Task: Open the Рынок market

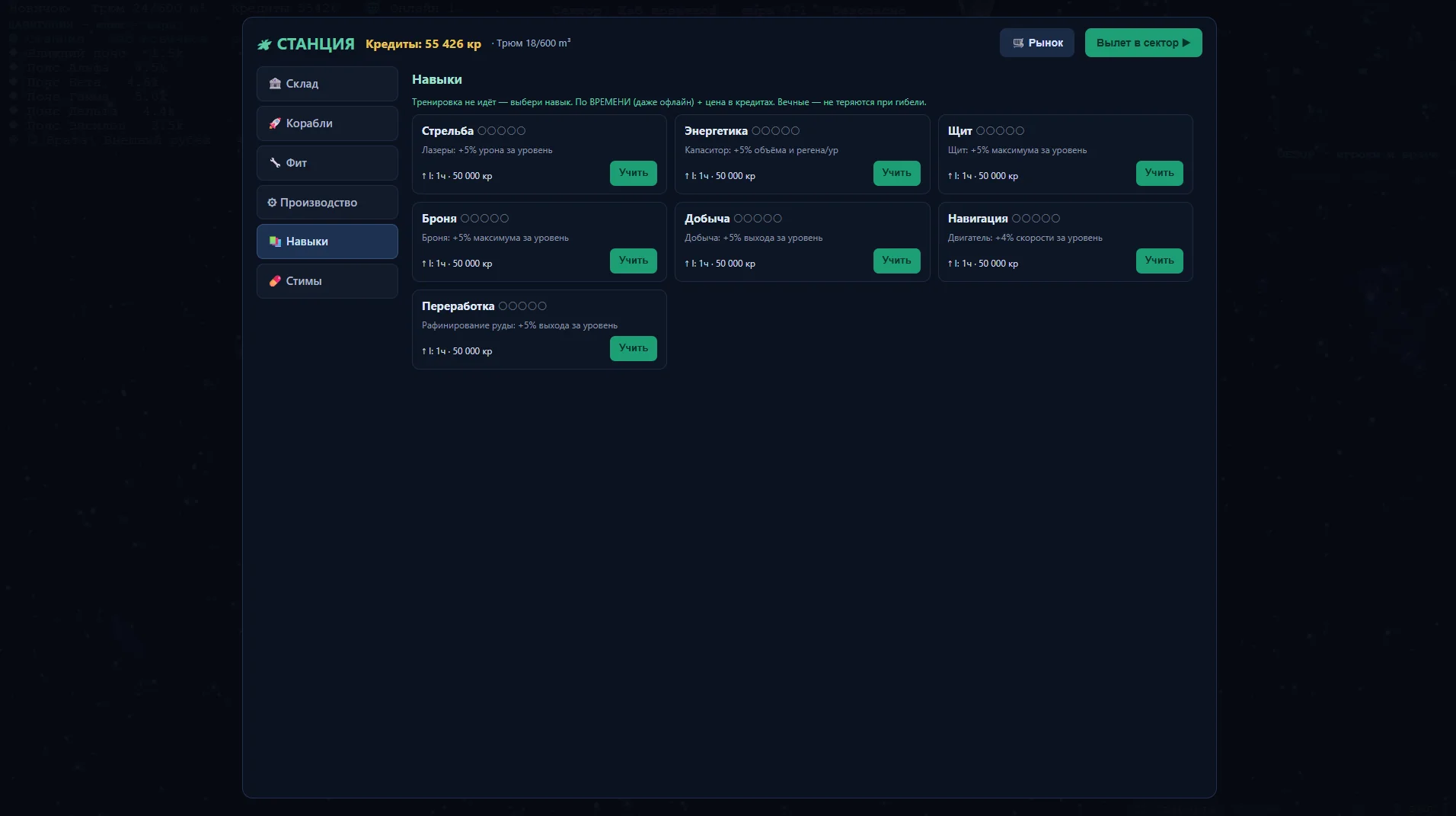Action: pos(1036,43)
